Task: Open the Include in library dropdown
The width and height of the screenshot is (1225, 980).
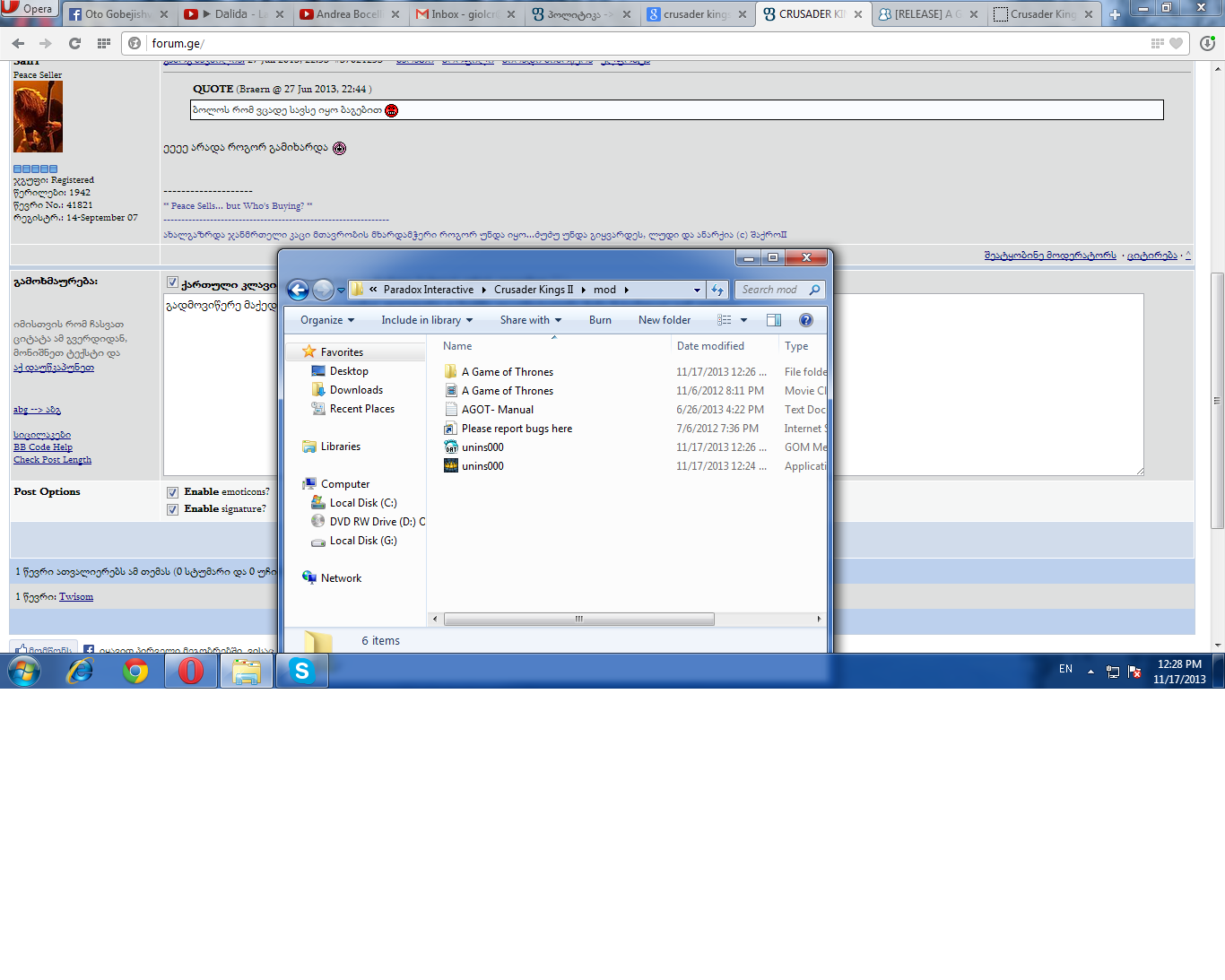Action: (427, 320)
